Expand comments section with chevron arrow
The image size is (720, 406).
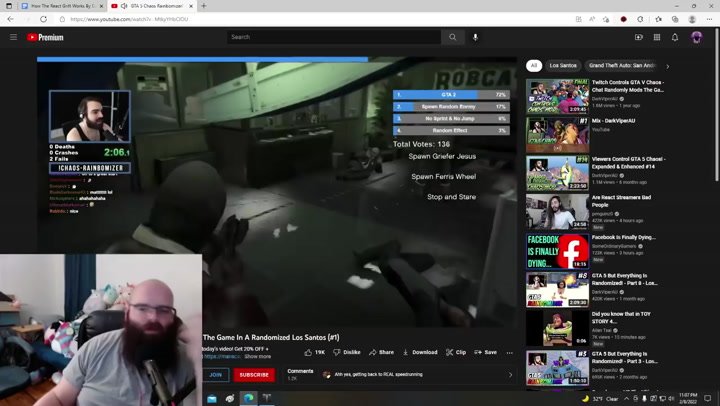[510, 375]
